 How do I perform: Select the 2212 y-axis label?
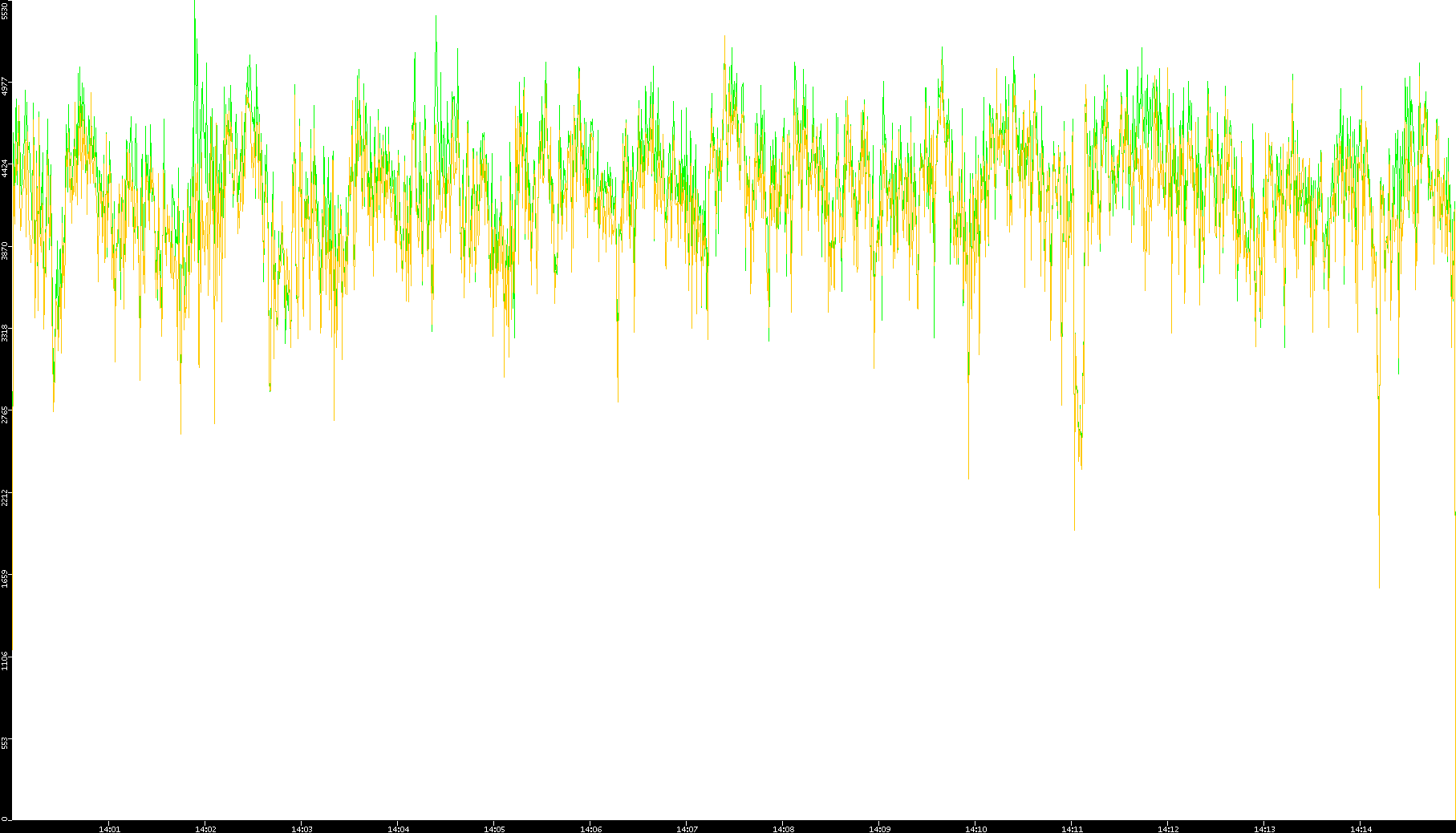[x=6, y=497]
